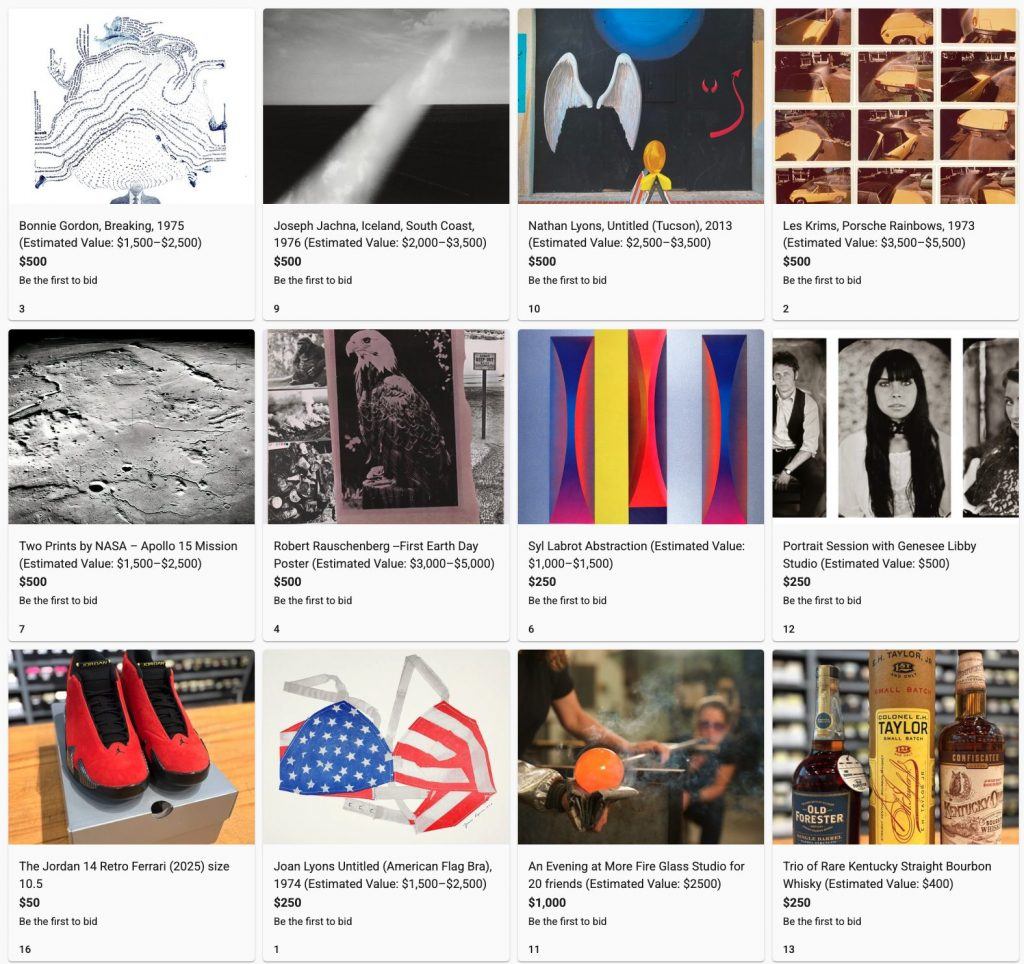Open the Jordan 14 Retro Ferrari title
1024x964 pixels.
coord(124,875)
